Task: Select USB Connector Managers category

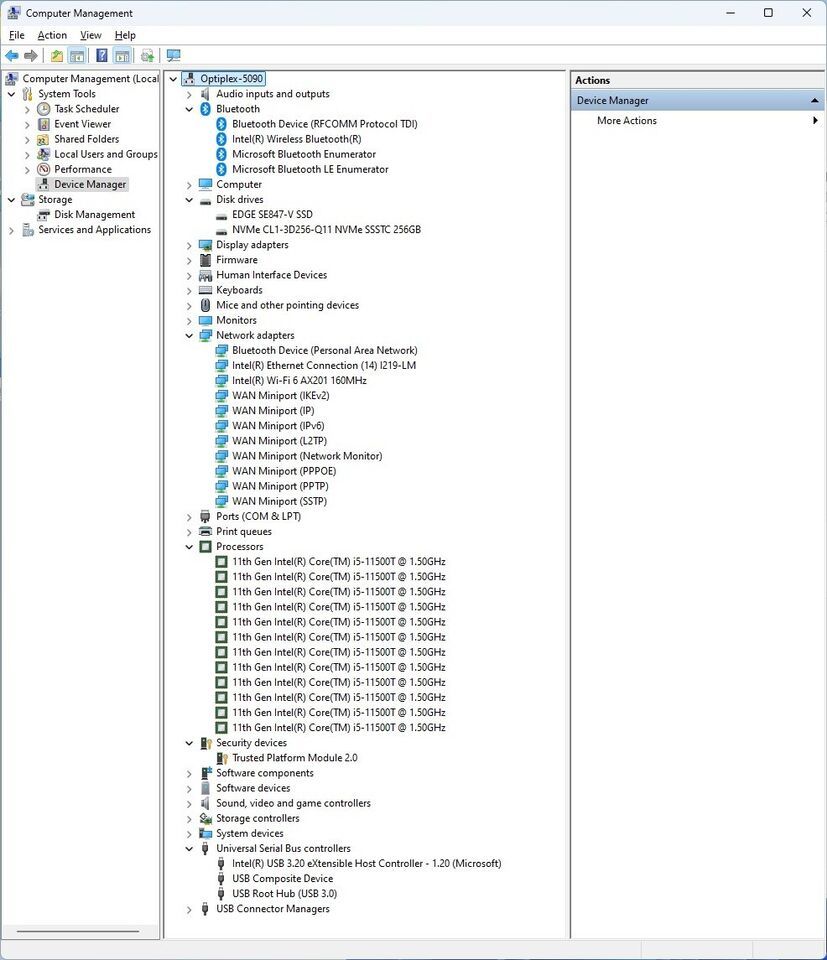Action: 272,909
